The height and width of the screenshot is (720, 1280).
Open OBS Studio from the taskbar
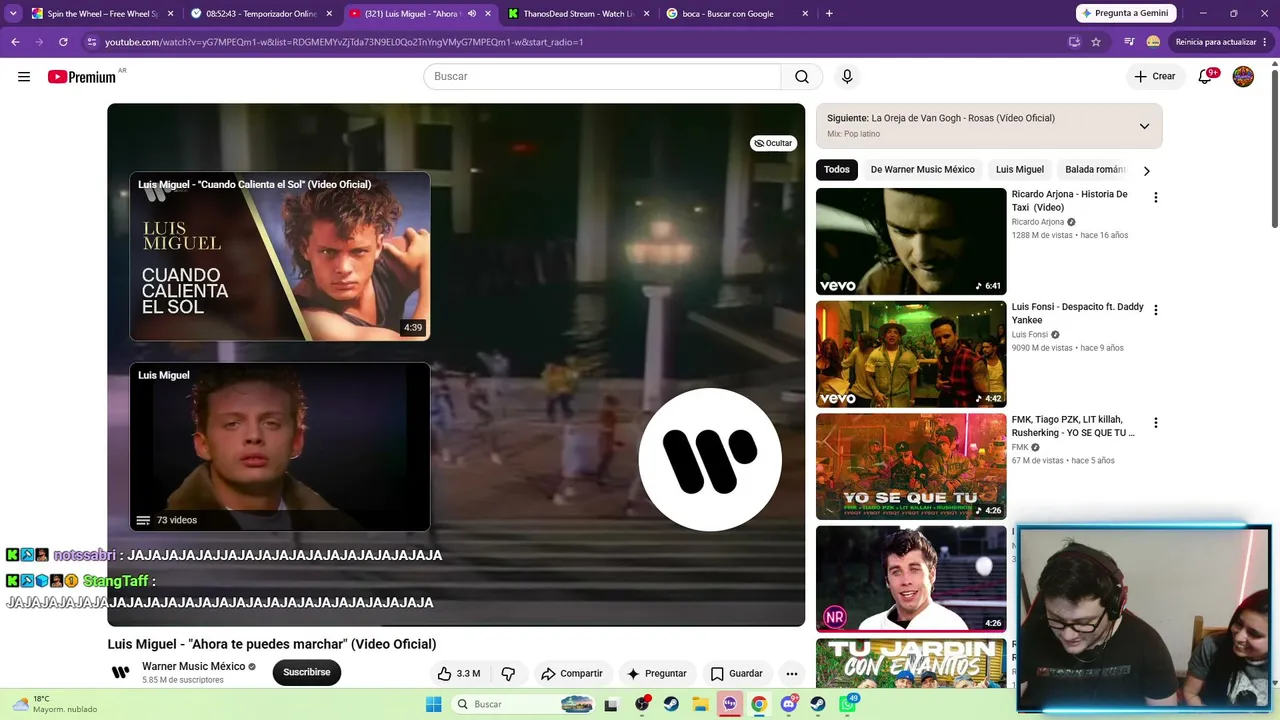click(x=642, y=704)
